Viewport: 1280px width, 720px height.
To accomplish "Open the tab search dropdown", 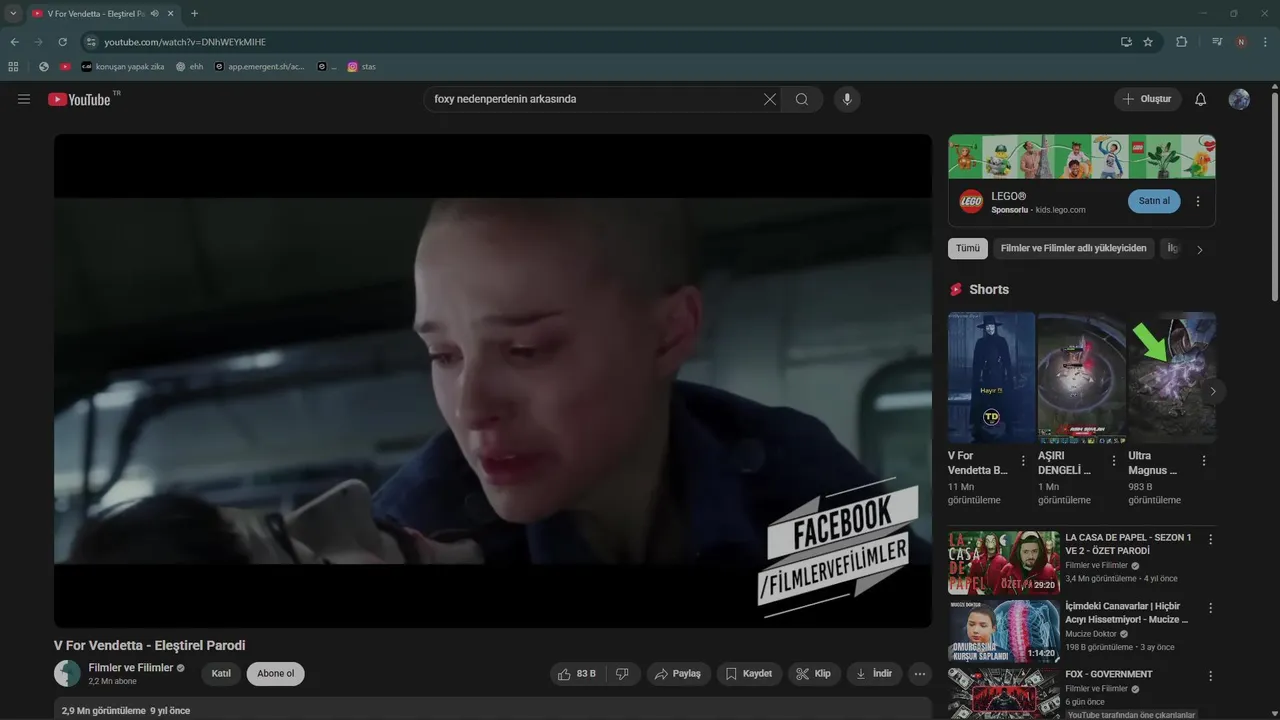I will coord(13,14).
